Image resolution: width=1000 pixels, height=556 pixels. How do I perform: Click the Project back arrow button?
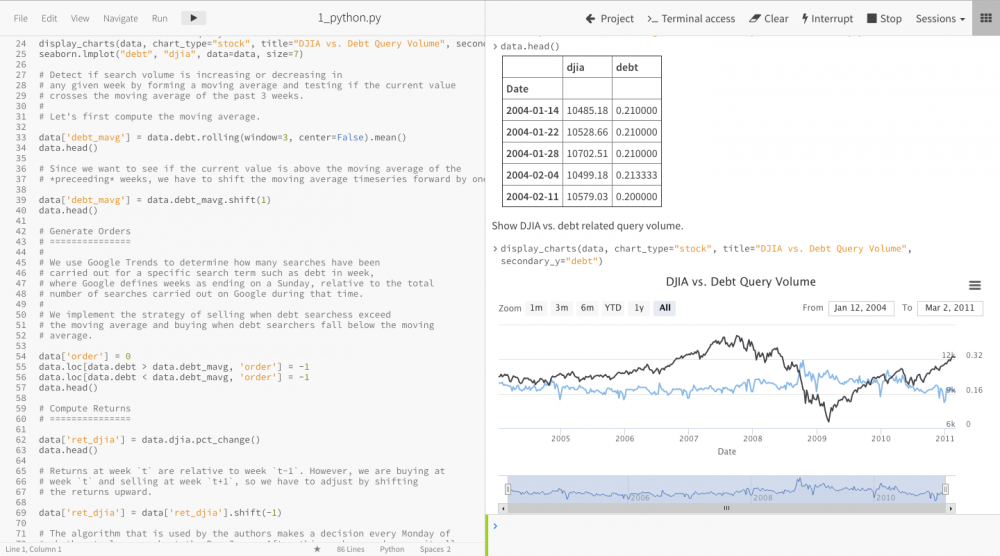(610, 18)
